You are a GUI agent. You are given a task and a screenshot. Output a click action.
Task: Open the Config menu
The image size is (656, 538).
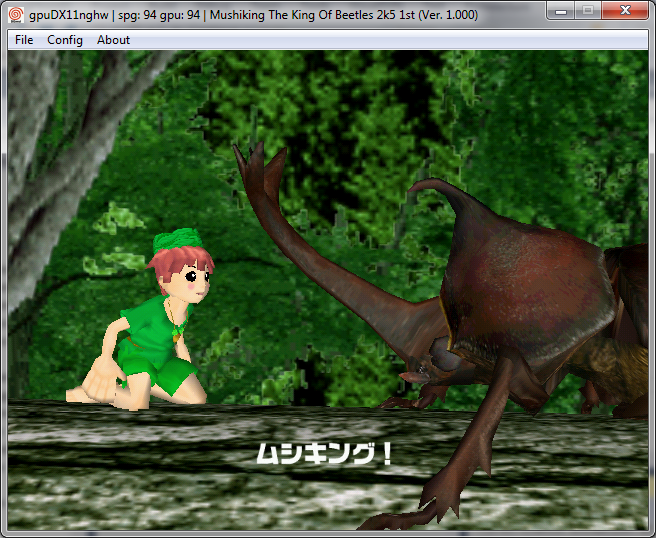click(65, 40)
